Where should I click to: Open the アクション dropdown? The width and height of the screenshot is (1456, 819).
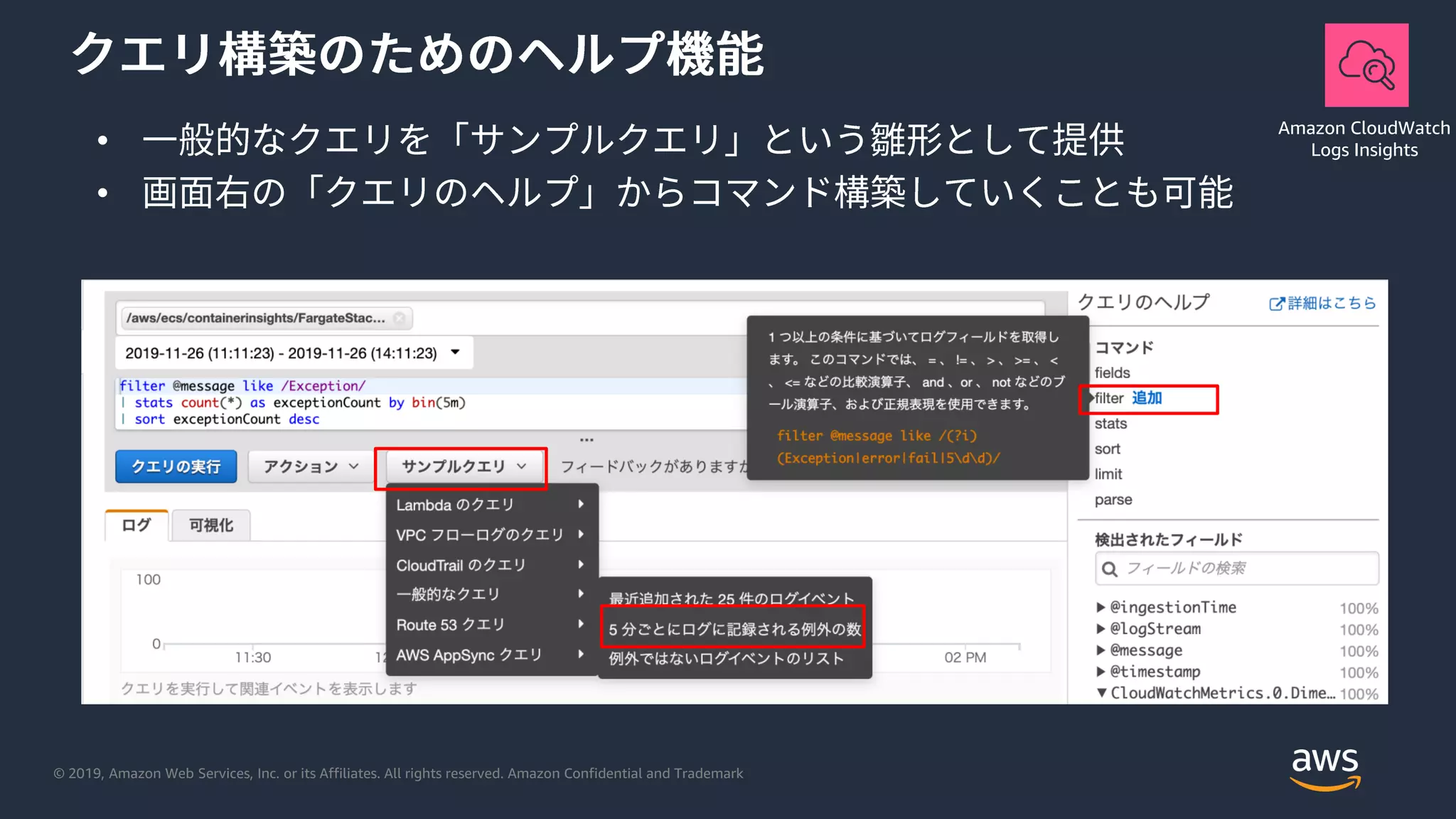(x=310, y=467)
